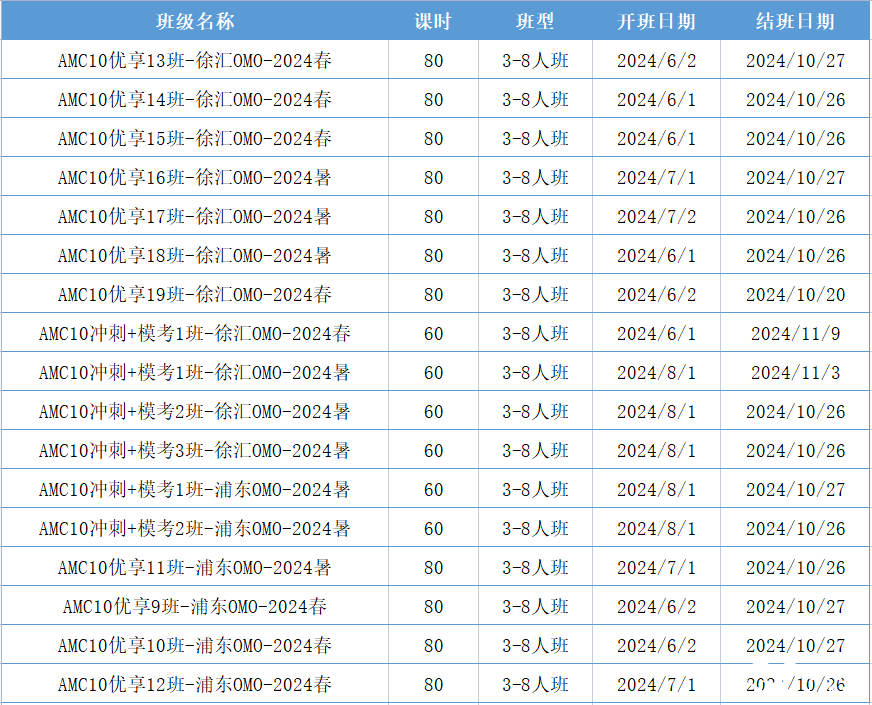The image size is (872, 705).
Task: Click start date 2024/6/1 of 优享15班
Action: [656, 138]
